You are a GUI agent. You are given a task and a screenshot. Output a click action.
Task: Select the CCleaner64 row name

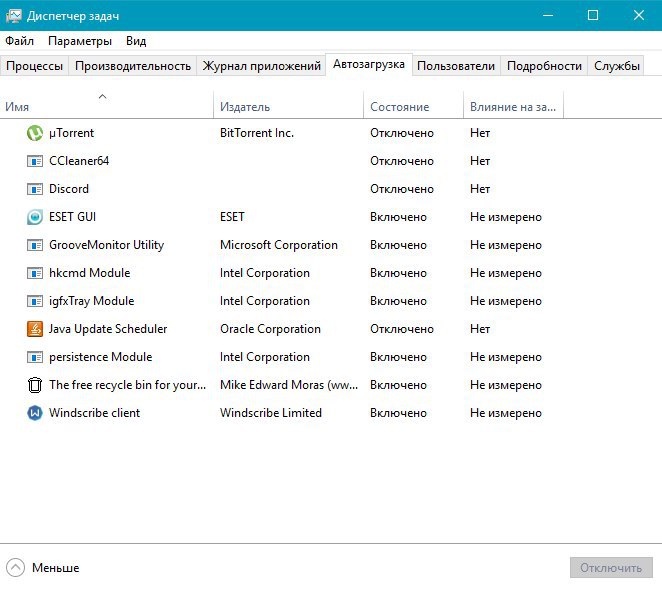point(79,161)
